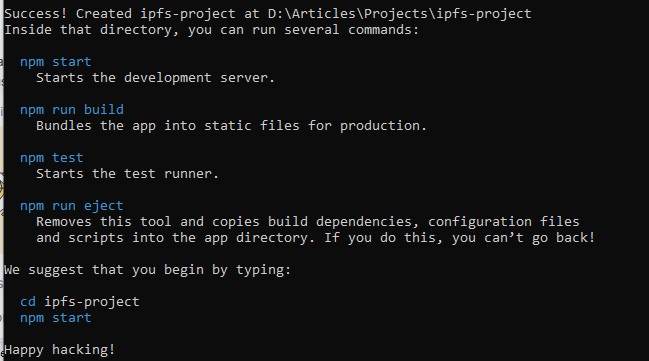Click the 'npm run build' command text
The height and width of the screenshot is (361, 649).
(72, 110)
